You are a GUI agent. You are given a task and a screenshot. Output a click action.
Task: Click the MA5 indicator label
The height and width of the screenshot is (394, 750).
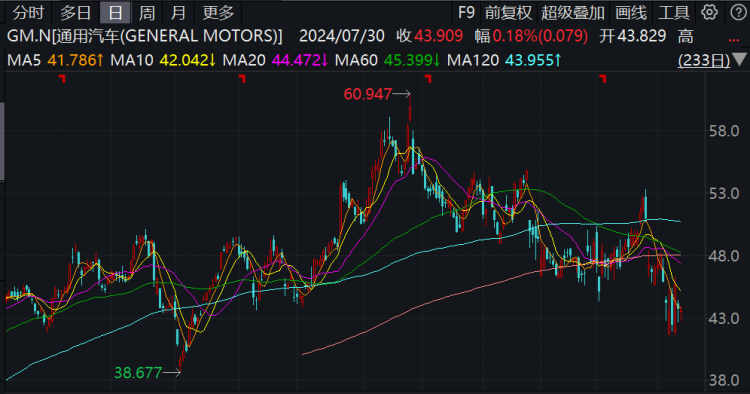(24, 60)
